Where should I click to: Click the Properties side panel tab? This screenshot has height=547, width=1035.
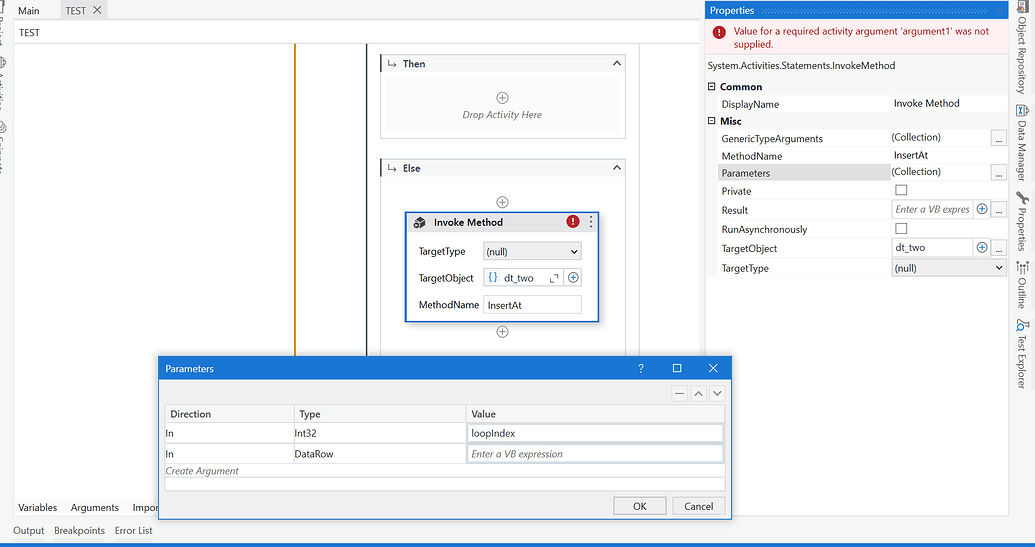[1021, 221]
